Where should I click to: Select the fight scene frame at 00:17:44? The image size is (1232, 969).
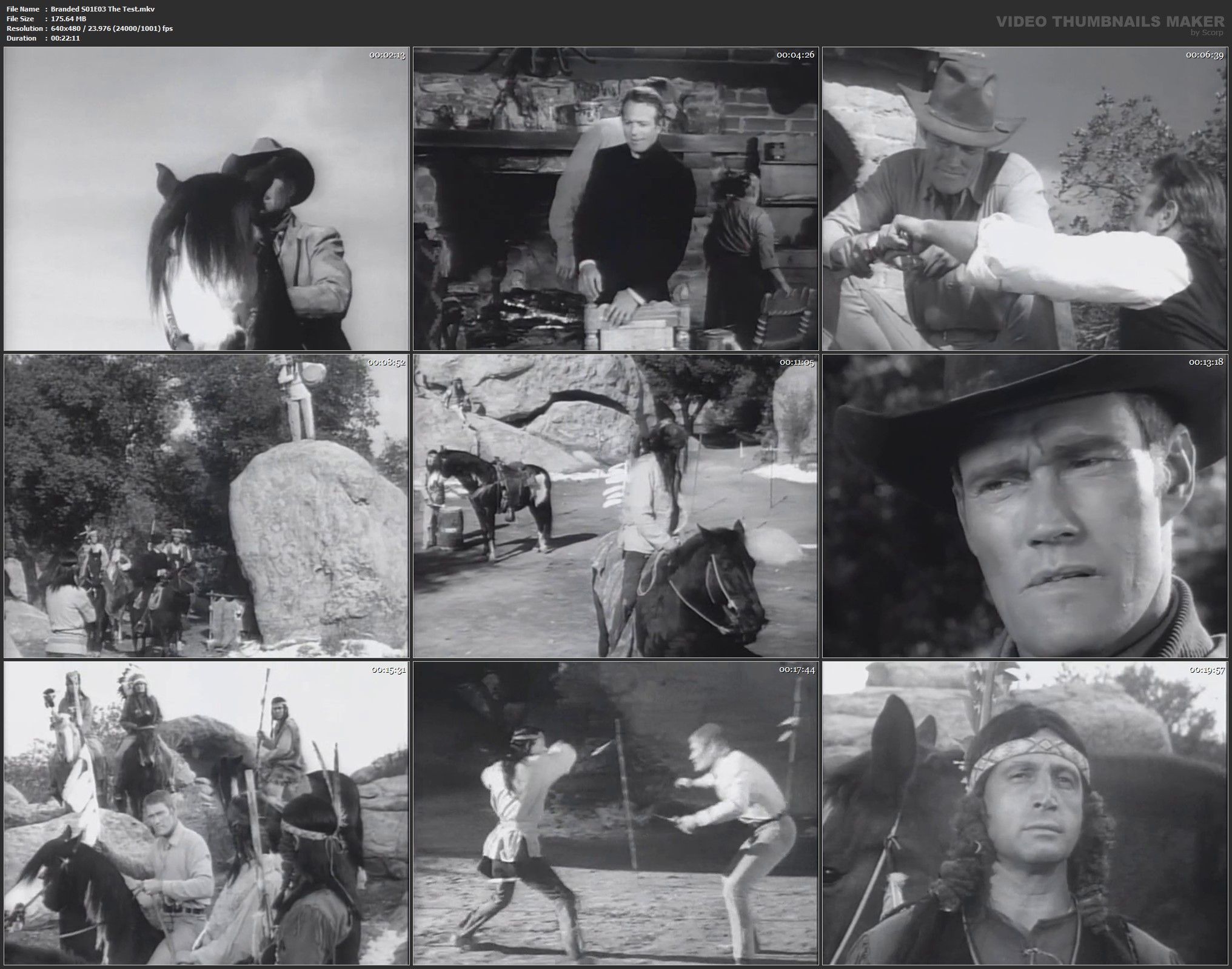point(615,813)
